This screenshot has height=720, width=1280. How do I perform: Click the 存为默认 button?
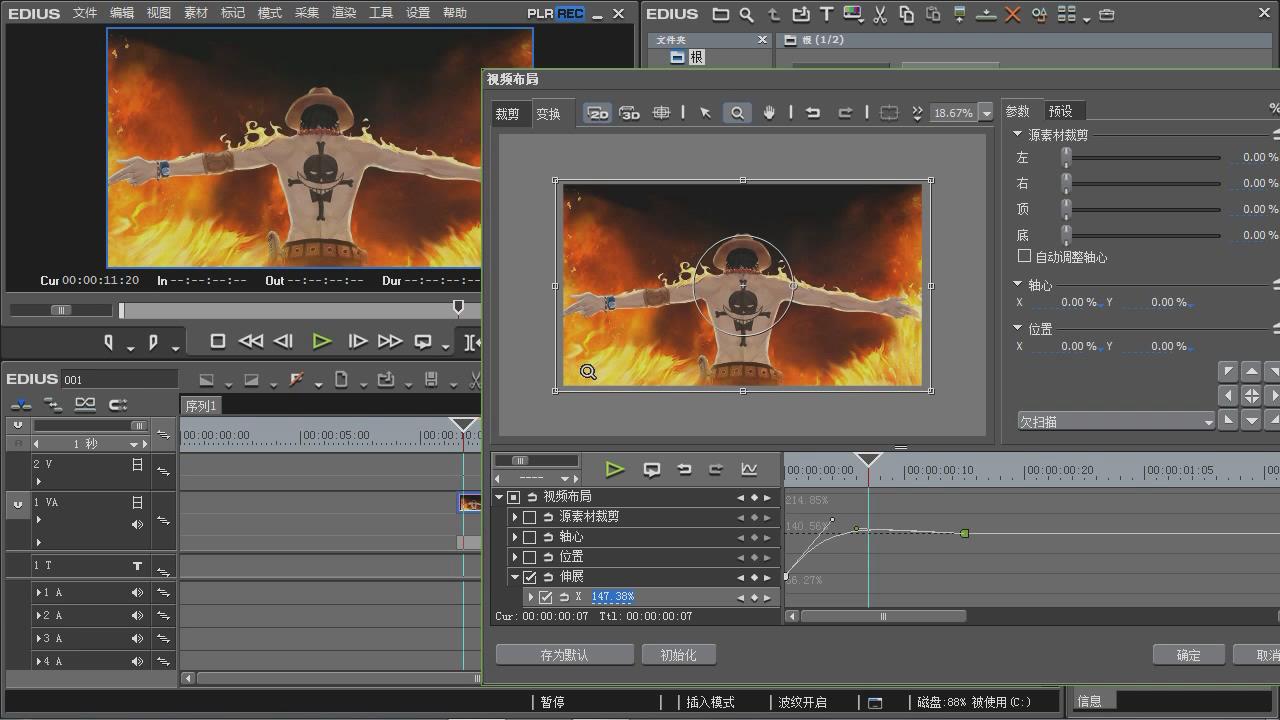pos(565,655)
